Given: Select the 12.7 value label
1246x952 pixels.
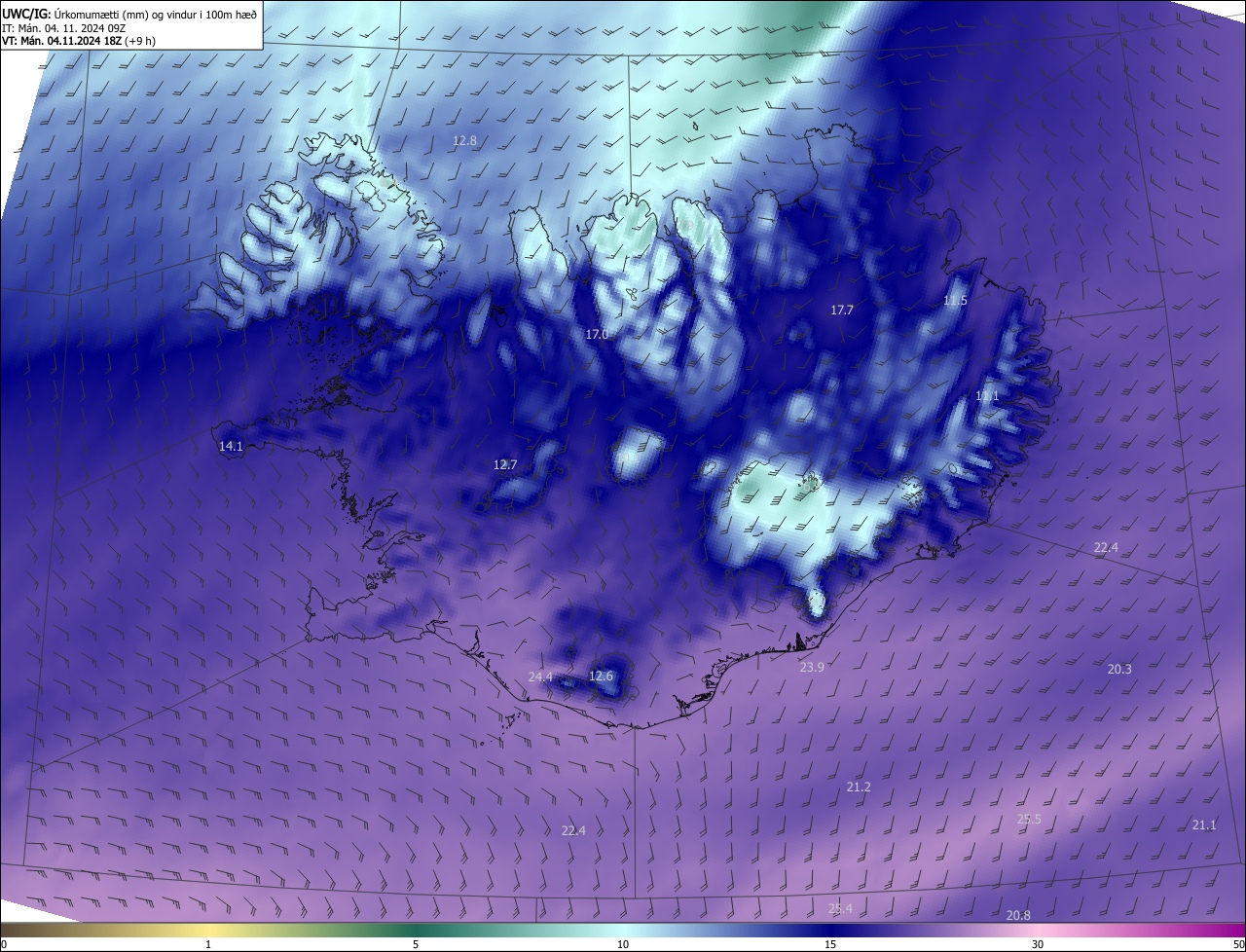Looking at the screenshot, I should pyautogui.click(x=505, y=464).
